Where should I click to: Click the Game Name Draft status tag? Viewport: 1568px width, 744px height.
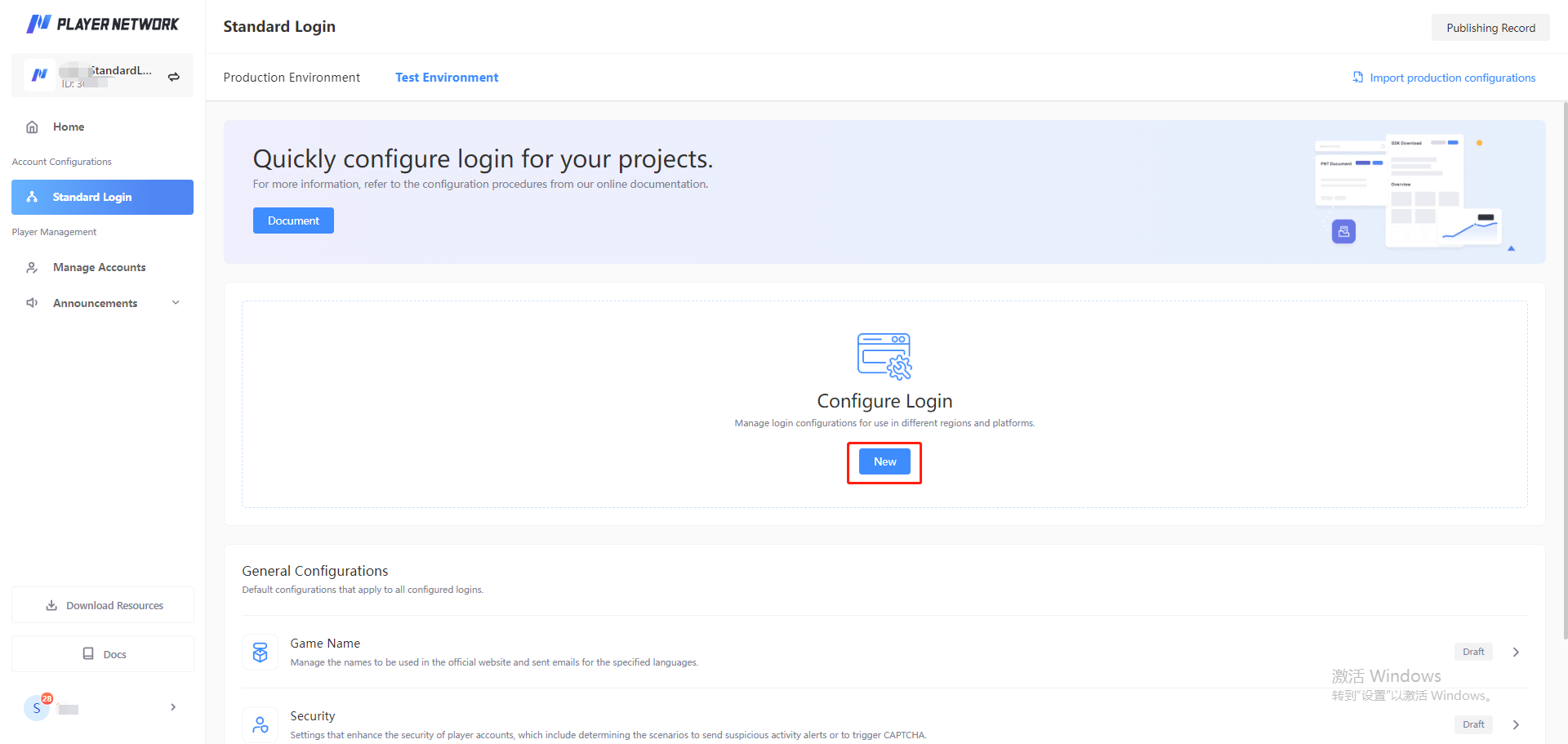pos(1473,652)
